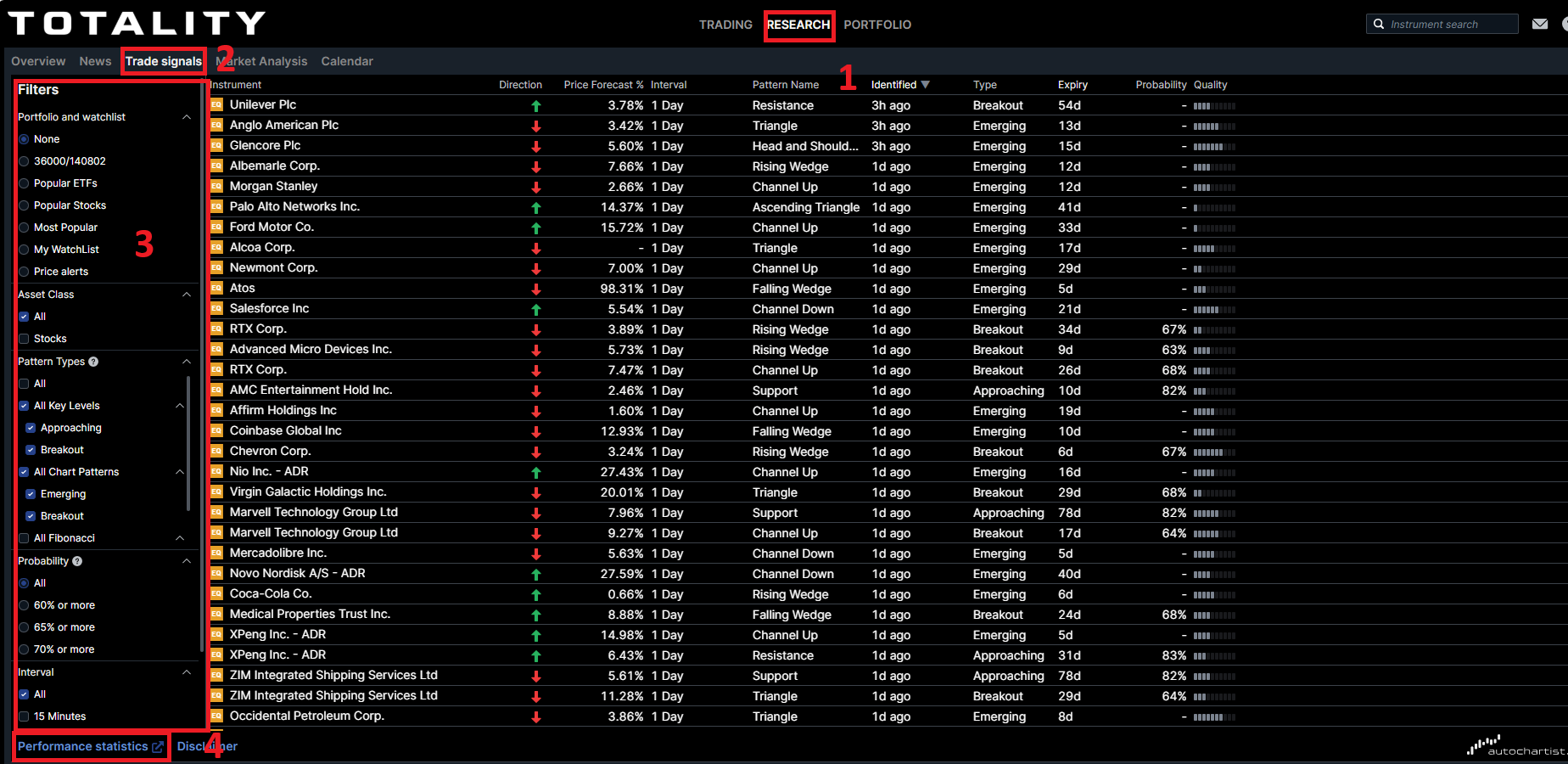The image size is (1568, 764).
Task: Click the Medical Properties Trust up arrow
Action: point(536,615)
